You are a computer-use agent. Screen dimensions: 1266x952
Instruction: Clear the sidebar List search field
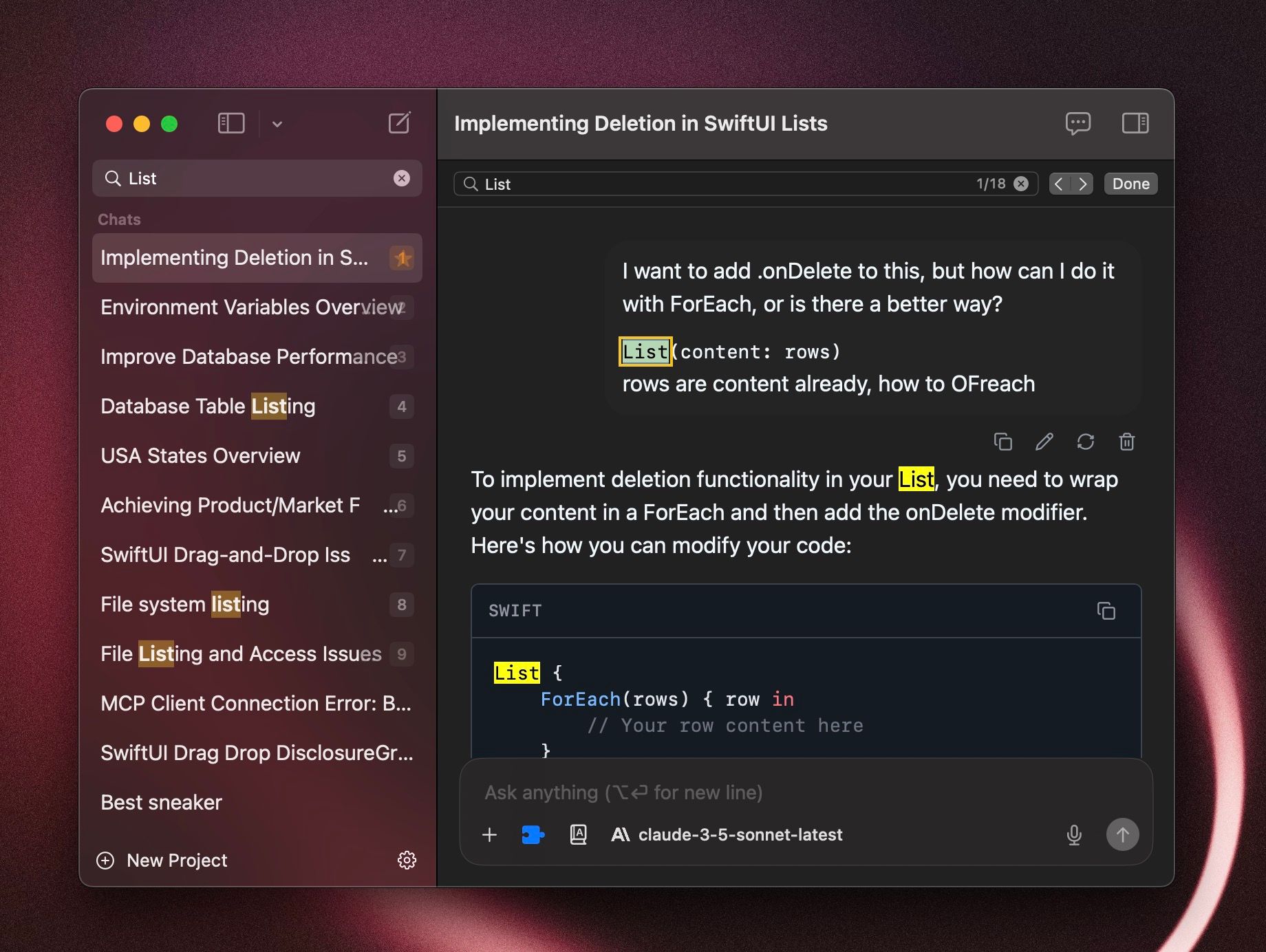[x=402, y=178]
